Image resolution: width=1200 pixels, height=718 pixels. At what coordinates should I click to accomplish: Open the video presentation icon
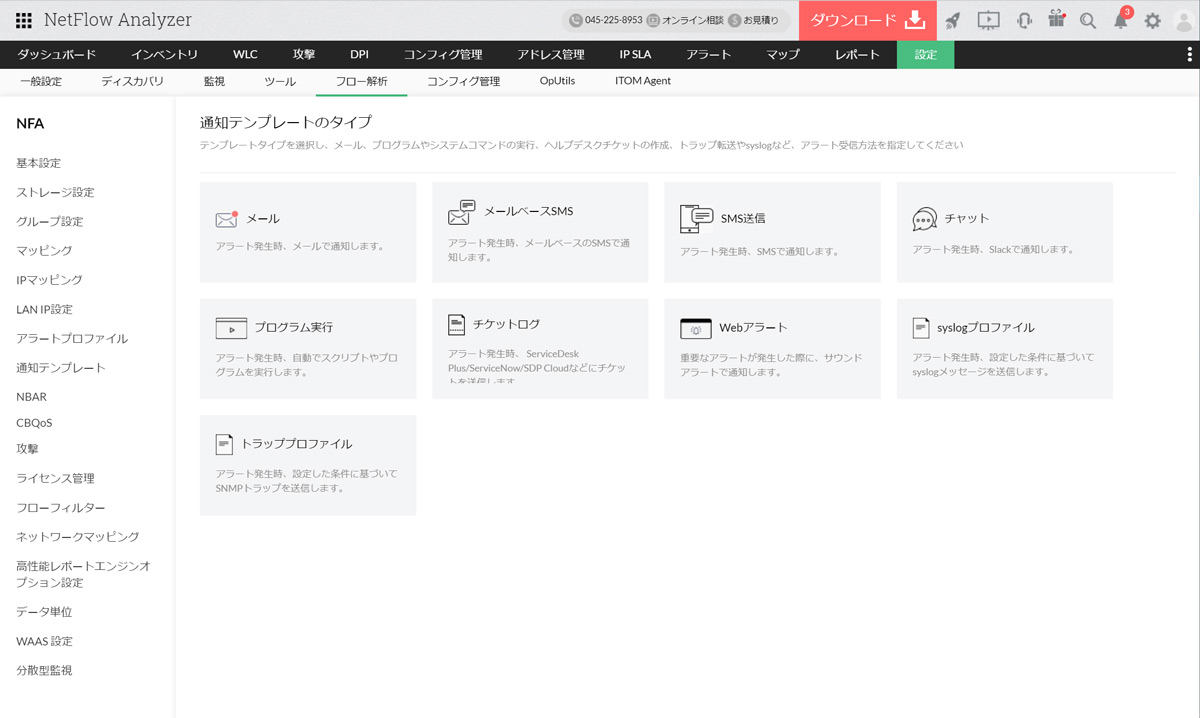[x=988, y=20]
